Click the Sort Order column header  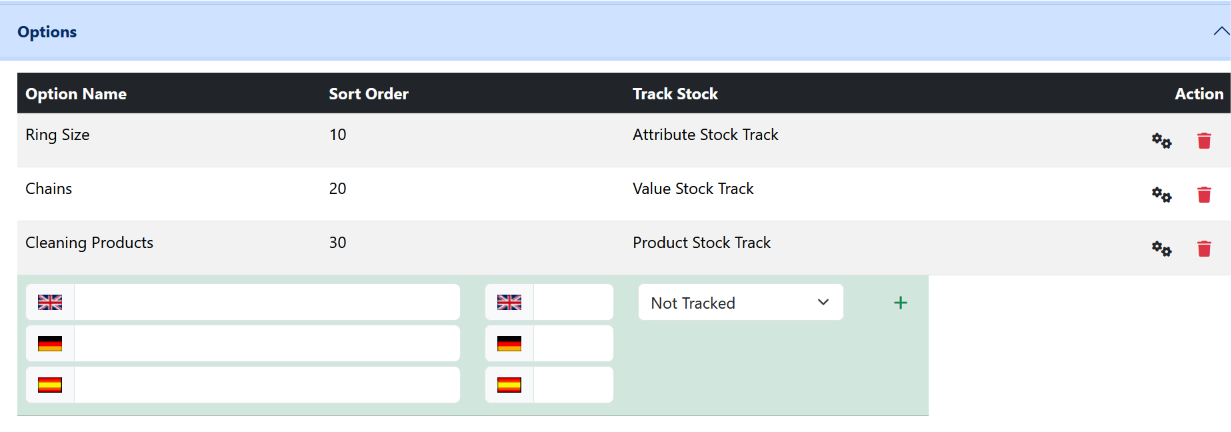[369, 94]
